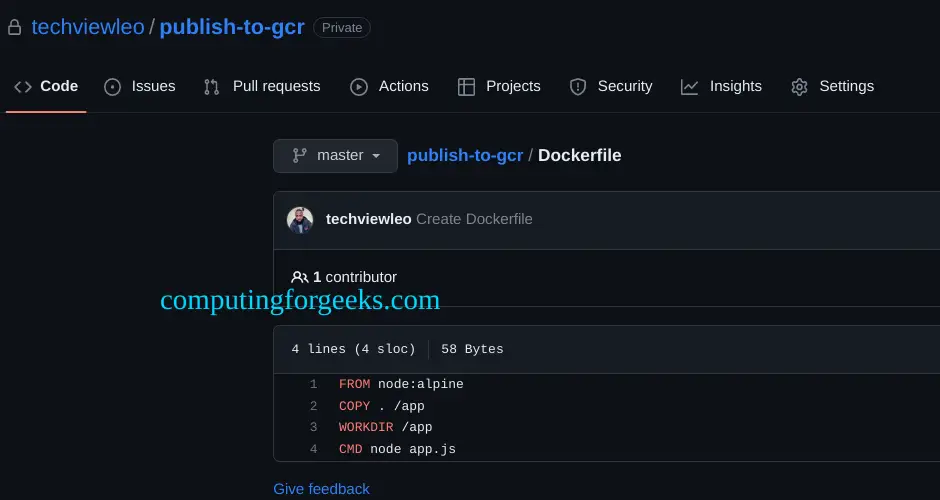
Task: Click the Dockerfile breadcrumb file name
Action: pos(579,155)
